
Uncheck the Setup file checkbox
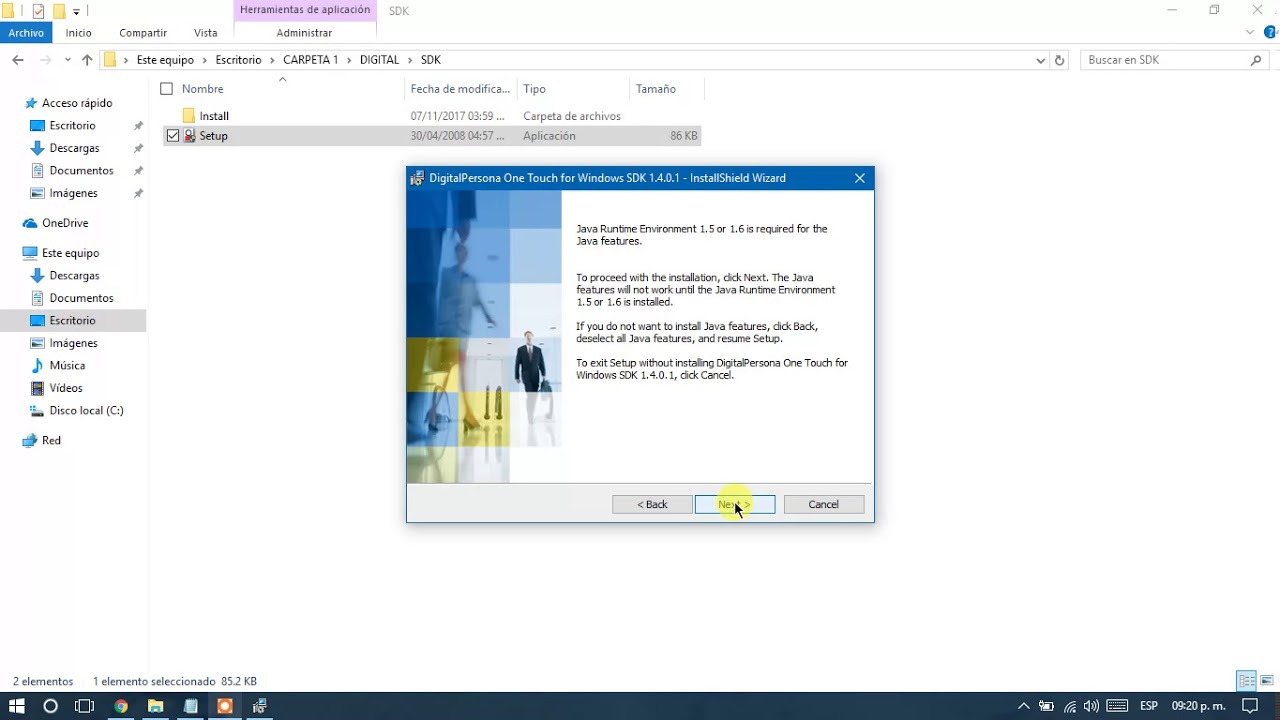(x=173, y=136)
